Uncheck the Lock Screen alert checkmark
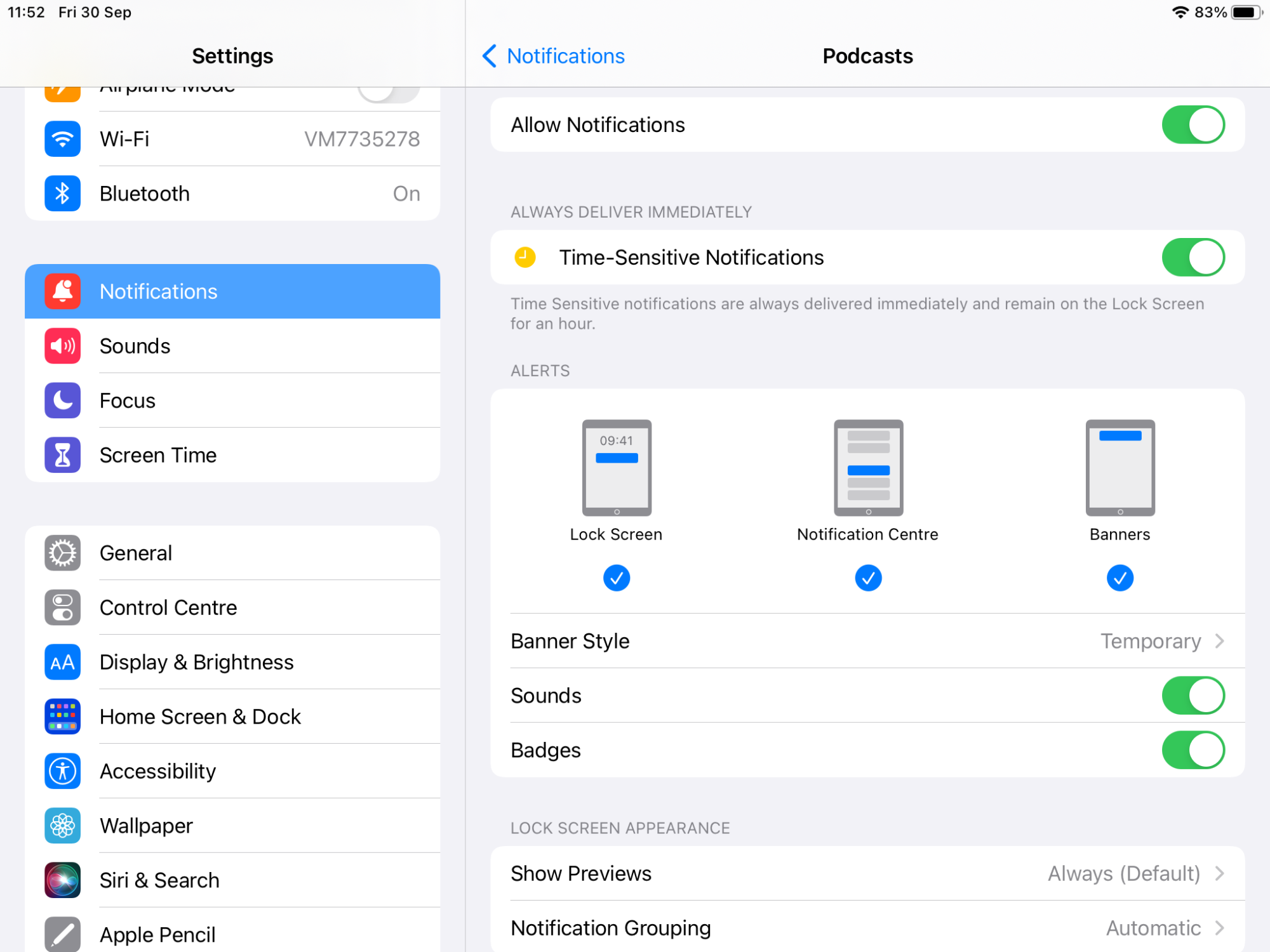Viewport: 1270px width, 952px height. 616,578
